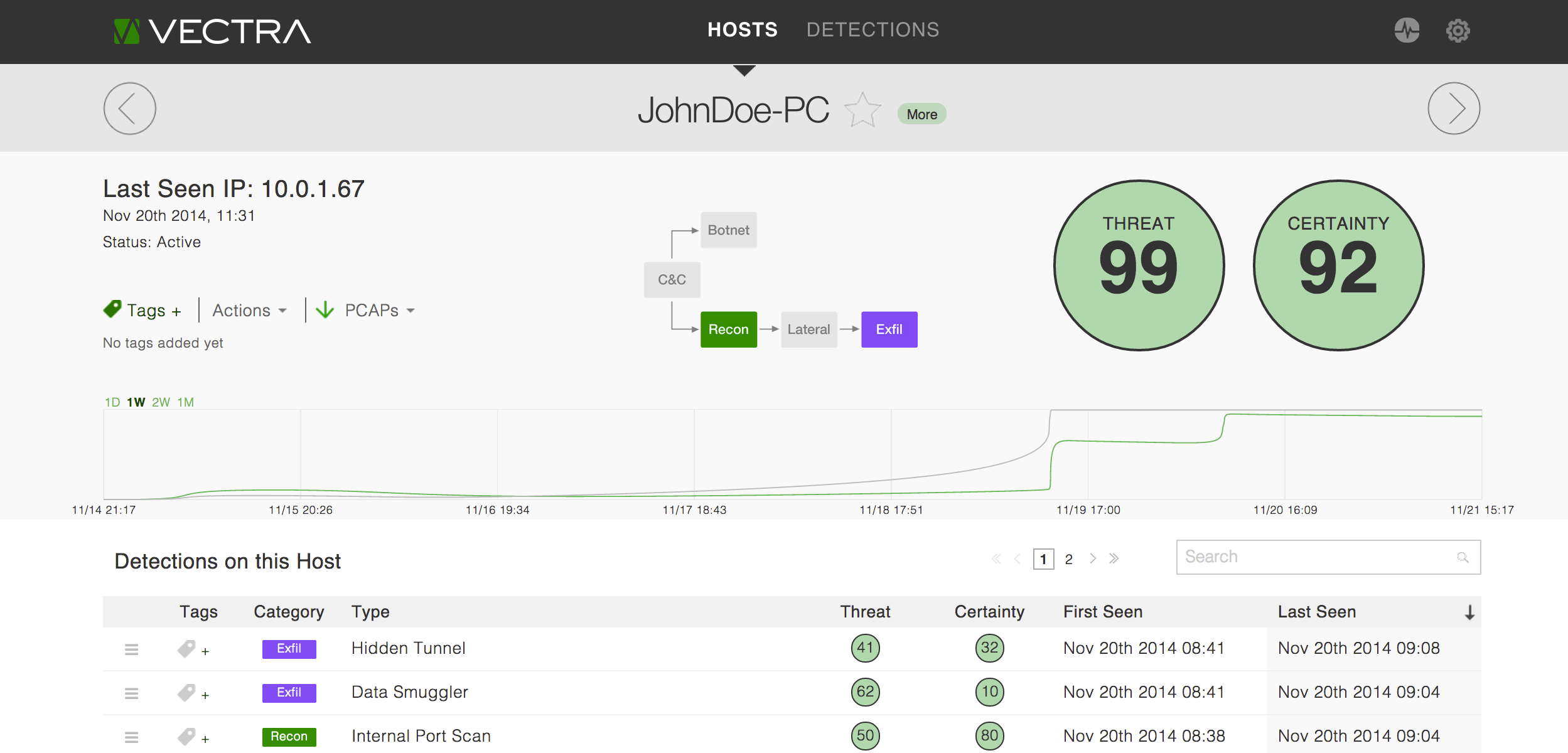
Task: Select detections page 2
Action: point(1068,559)
